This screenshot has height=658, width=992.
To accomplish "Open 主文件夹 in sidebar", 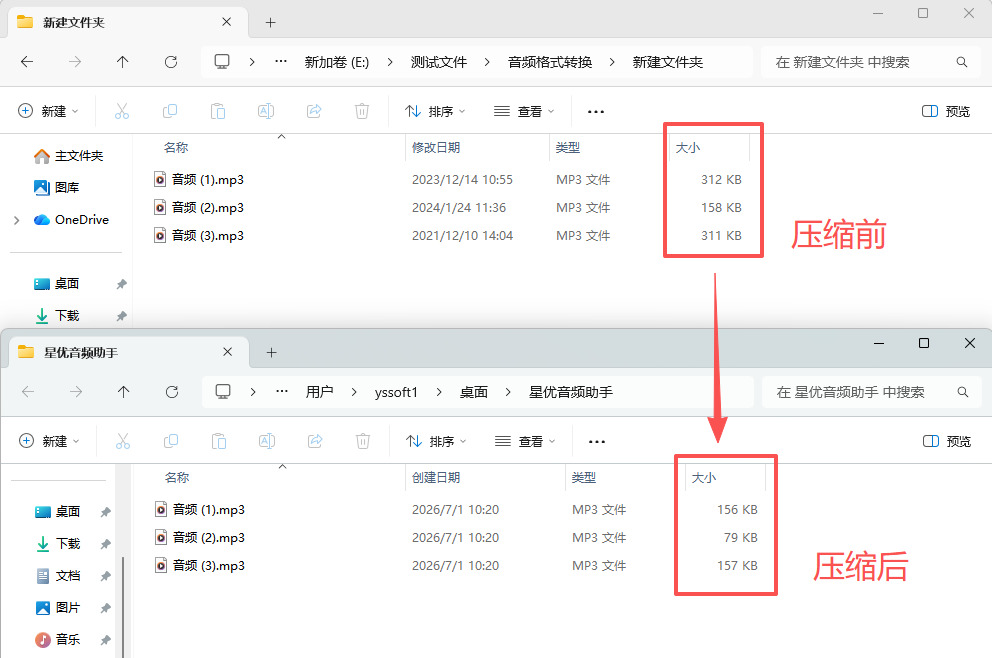I will coord(68,156).
